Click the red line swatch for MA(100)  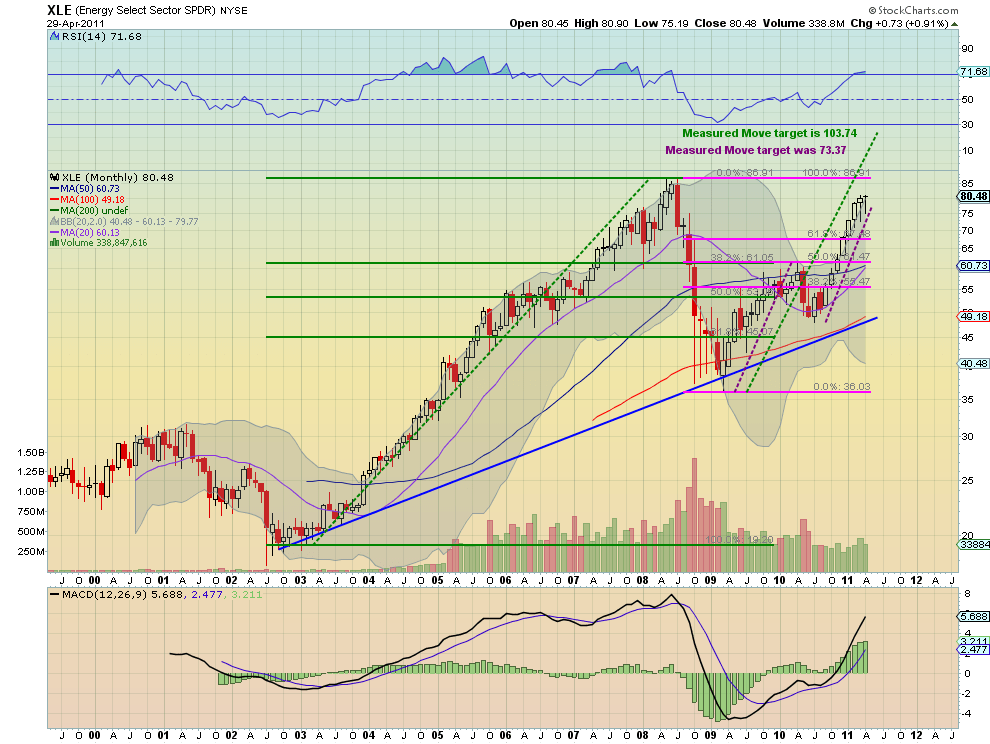click(x=54, y=200)
